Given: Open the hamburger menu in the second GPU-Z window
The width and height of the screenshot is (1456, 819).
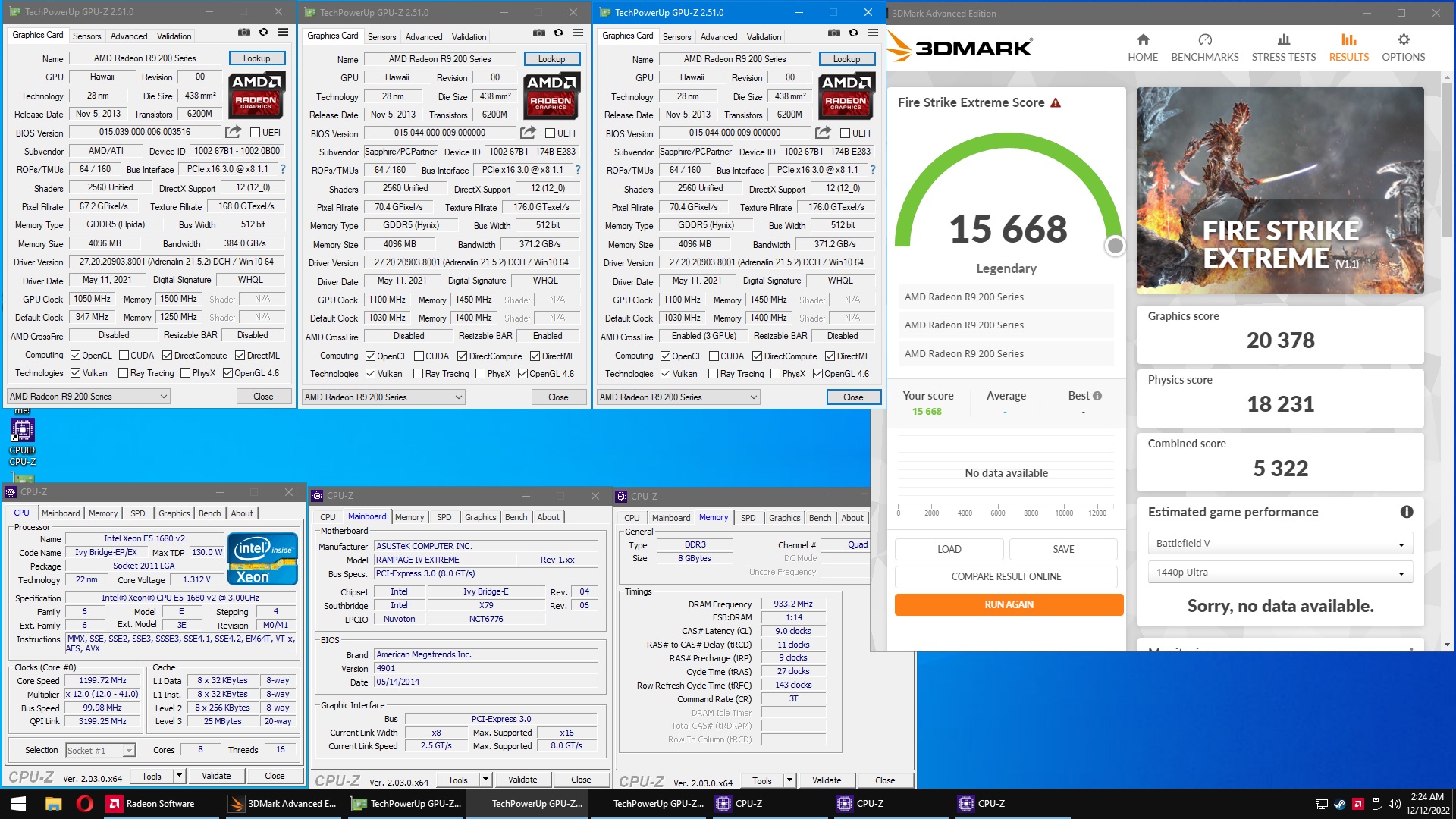Looking at the screenshot, I should (x=578, y=33).
